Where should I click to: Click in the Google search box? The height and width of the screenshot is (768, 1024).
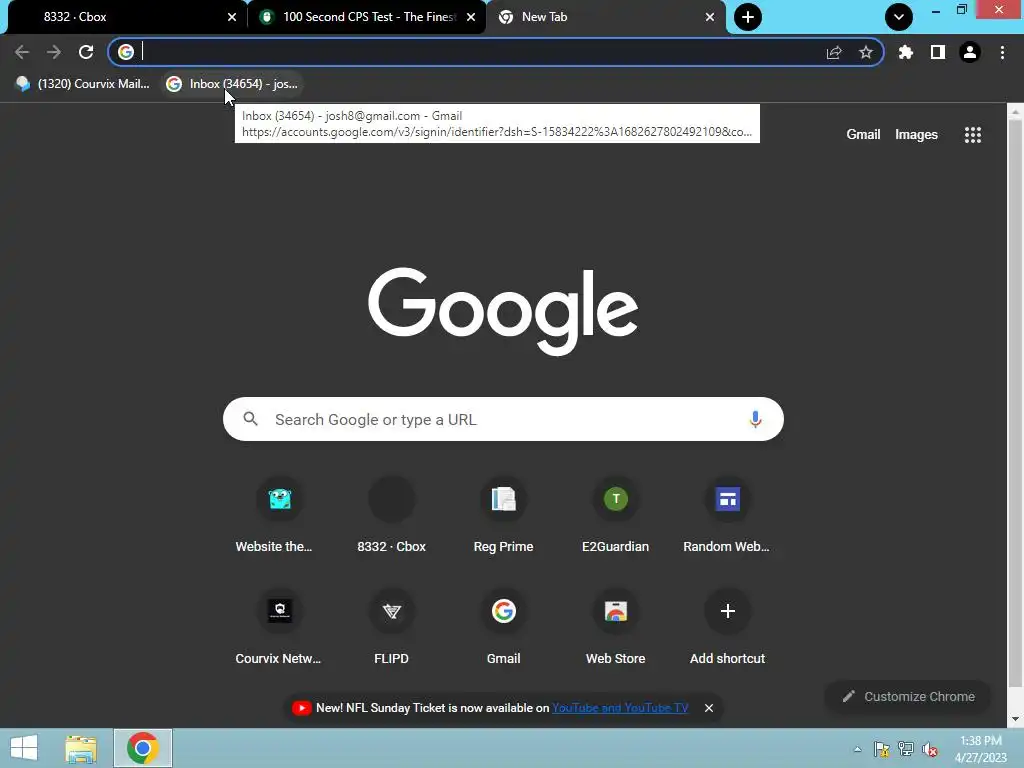tap(503, 419)
